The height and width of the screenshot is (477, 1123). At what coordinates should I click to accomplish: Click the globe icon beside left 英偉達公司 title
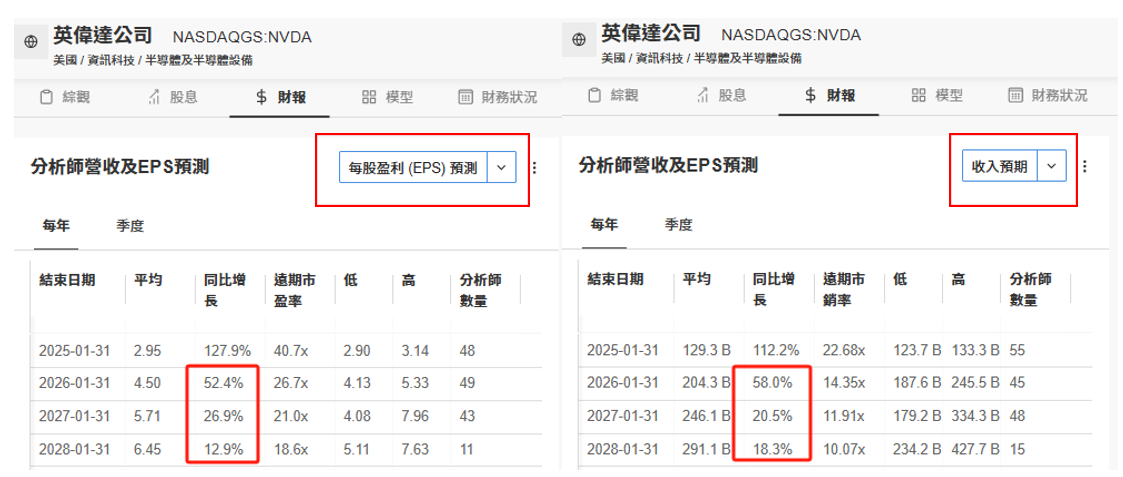(x=30, y=41)
